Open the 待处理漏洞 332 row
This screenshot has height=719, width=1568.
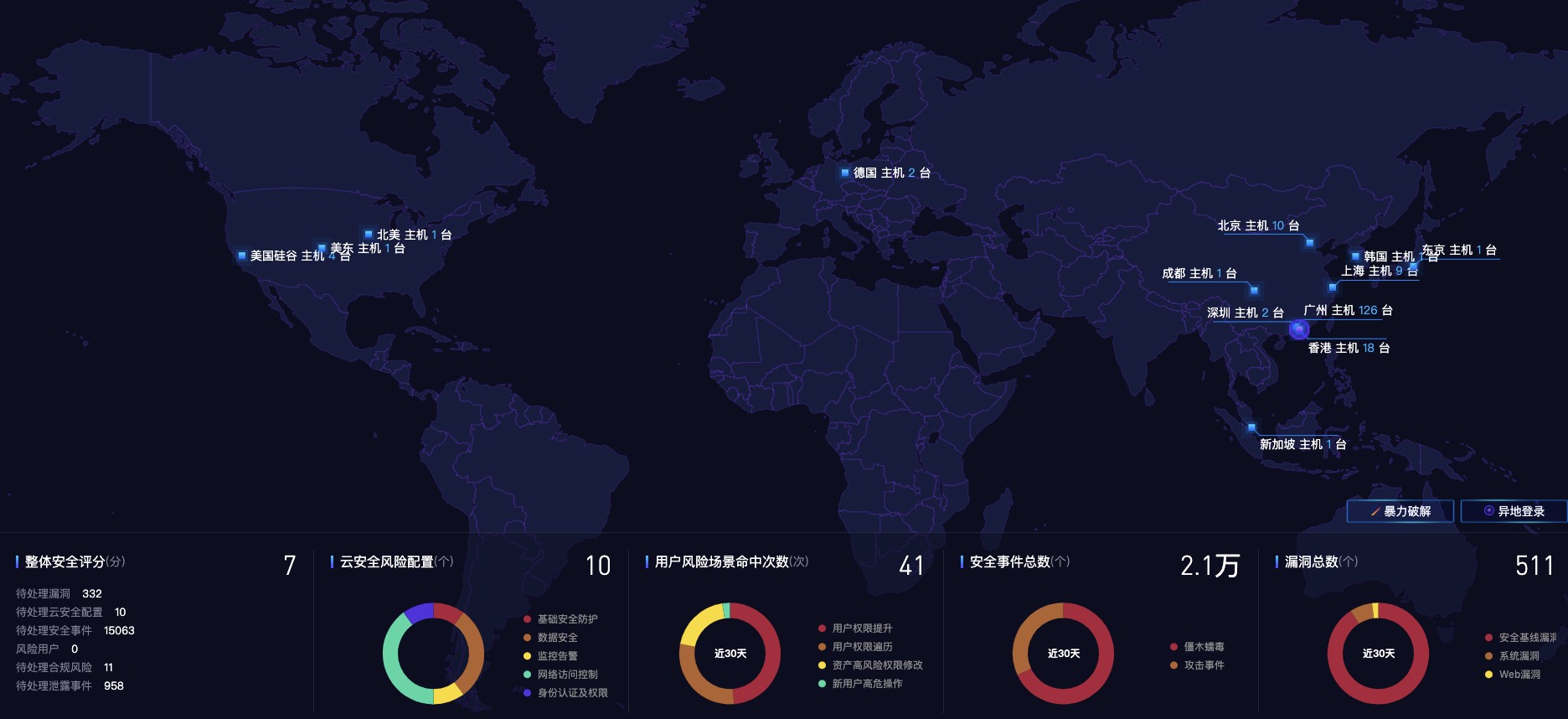point(59,593)
